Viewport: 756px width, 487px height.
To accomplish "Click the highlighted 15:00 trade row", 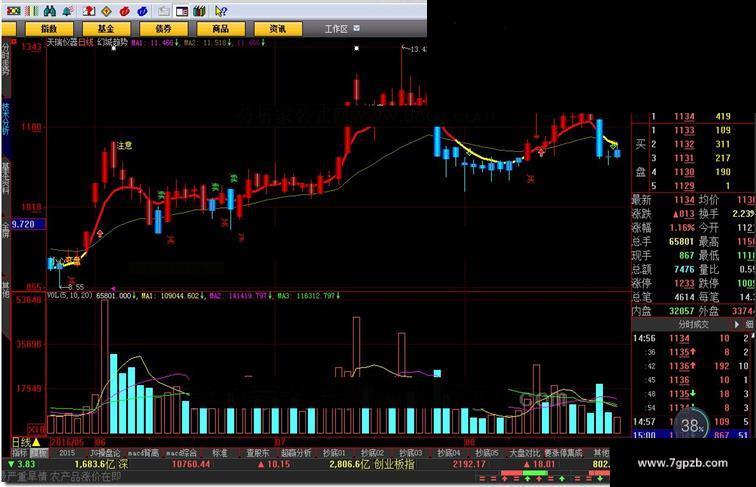I will tap(693, 435).
